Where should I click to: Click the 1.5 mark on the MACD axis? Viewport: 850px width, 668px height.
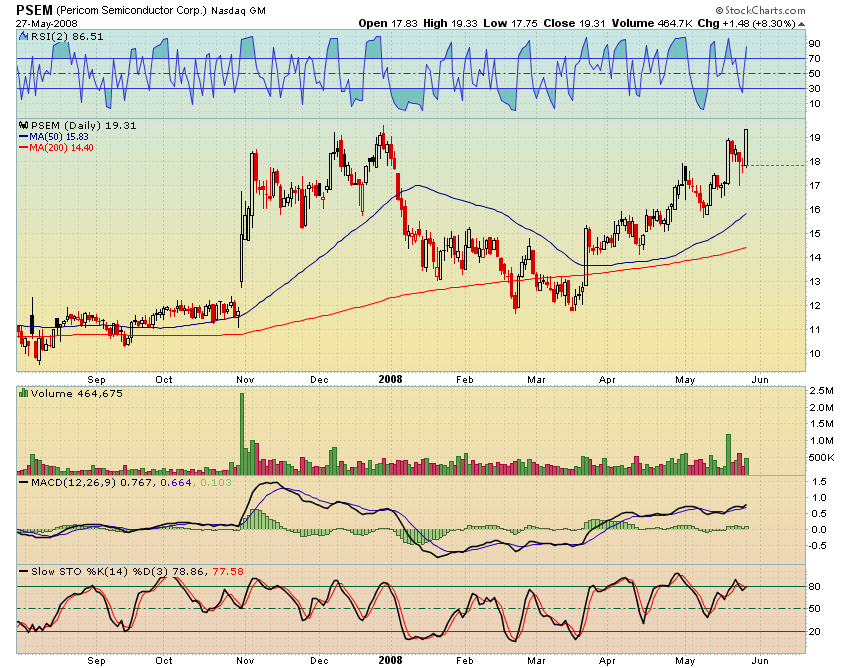(x=819, y=481)
